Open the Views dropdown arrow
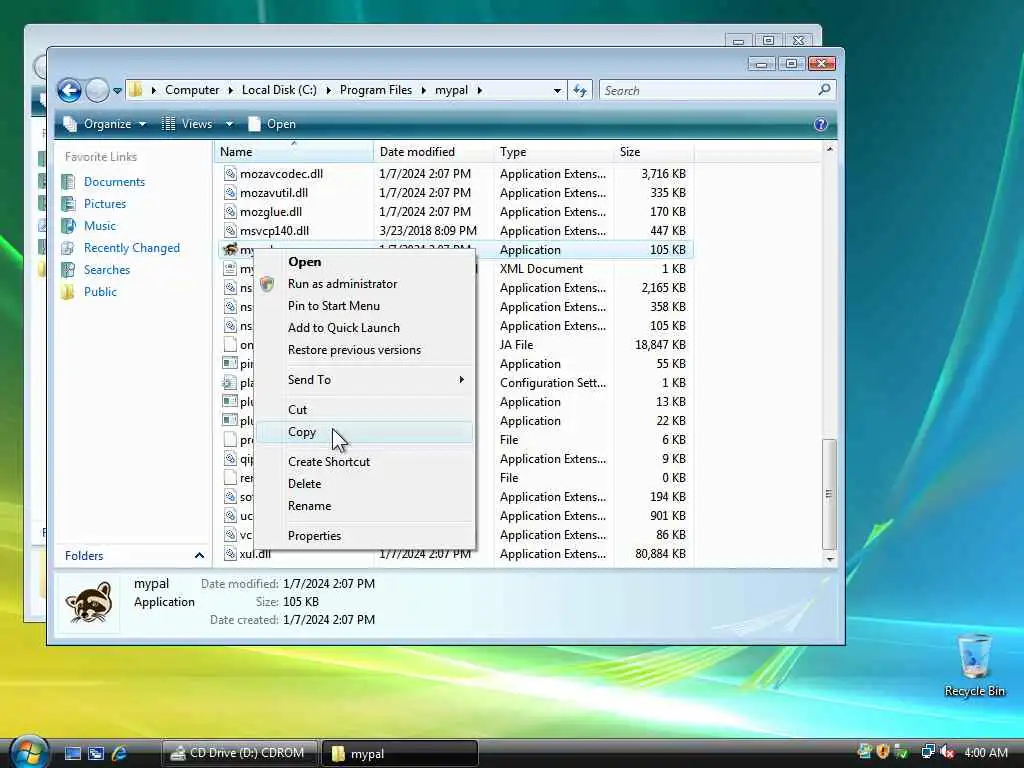Image resolution: width=1024 pixels, height=768 pixels. [x=229, y=124]
